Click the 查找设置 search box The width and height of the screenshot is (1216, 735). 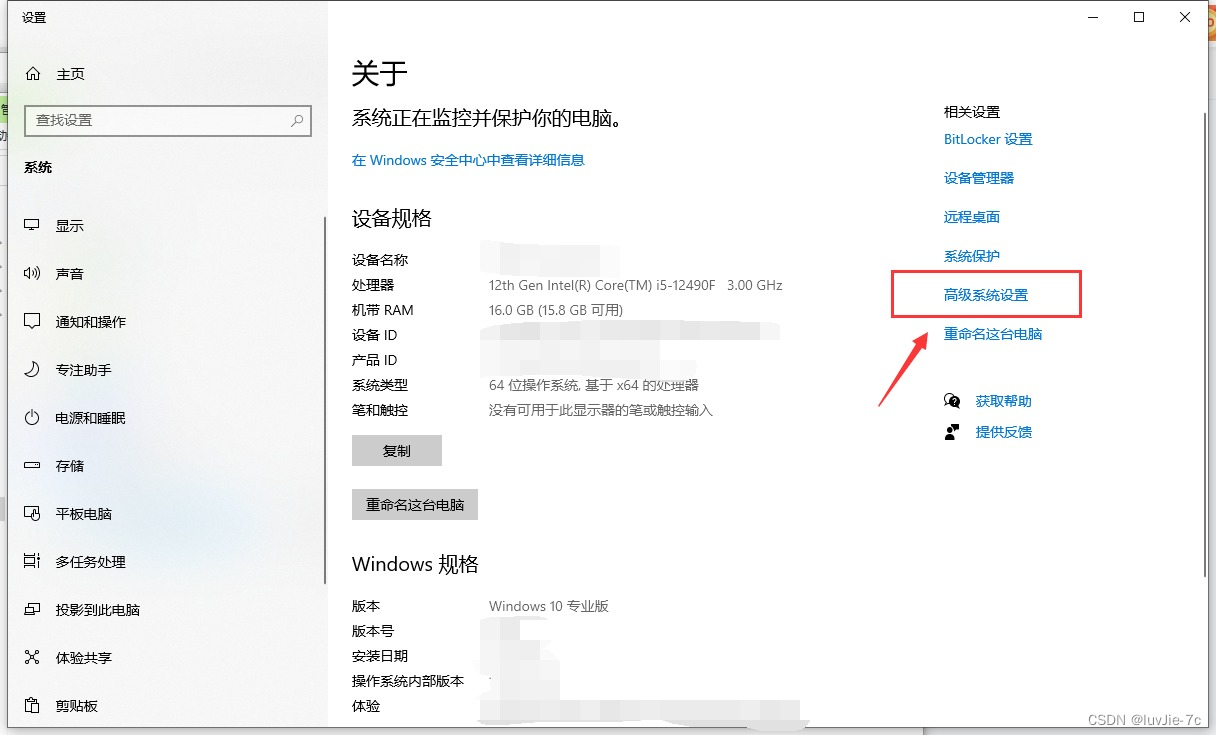[x=167, y=120]
